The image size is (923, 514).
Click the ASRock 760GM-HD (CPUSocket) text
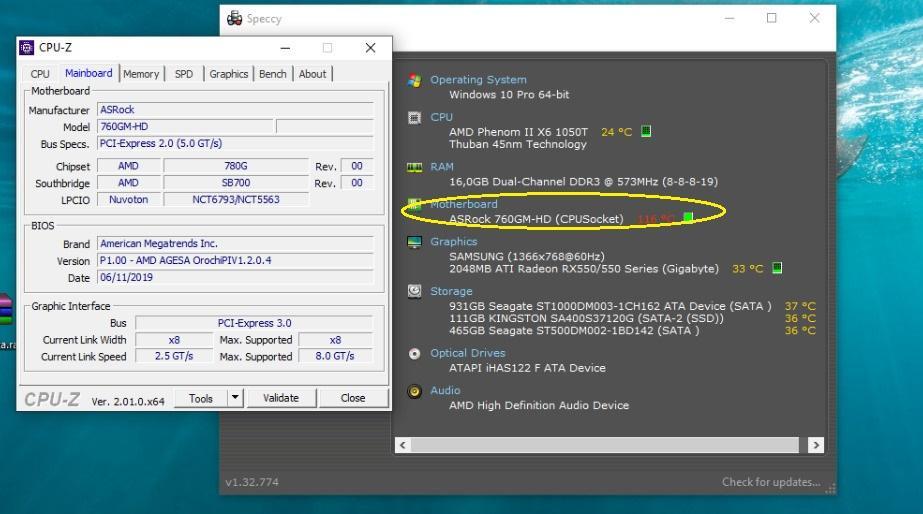click(536, 219)
